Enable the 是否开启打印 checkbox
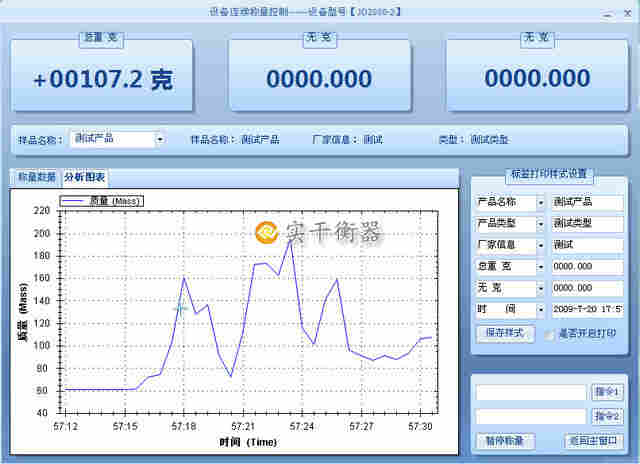This screenshot has width=640, height=464. 549,334
